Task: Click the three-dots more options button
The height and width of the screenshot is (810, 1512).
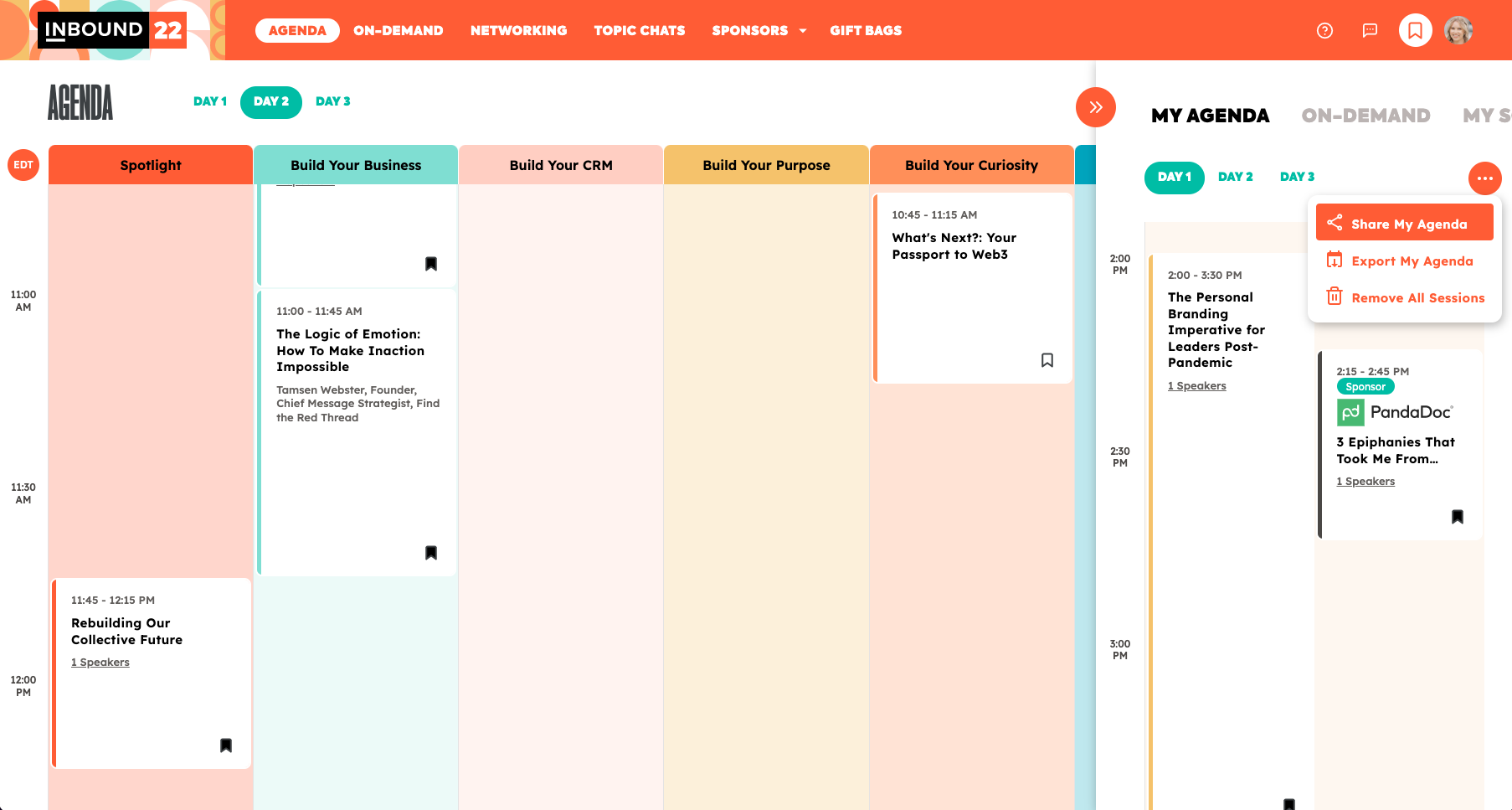Action: 1484,178
